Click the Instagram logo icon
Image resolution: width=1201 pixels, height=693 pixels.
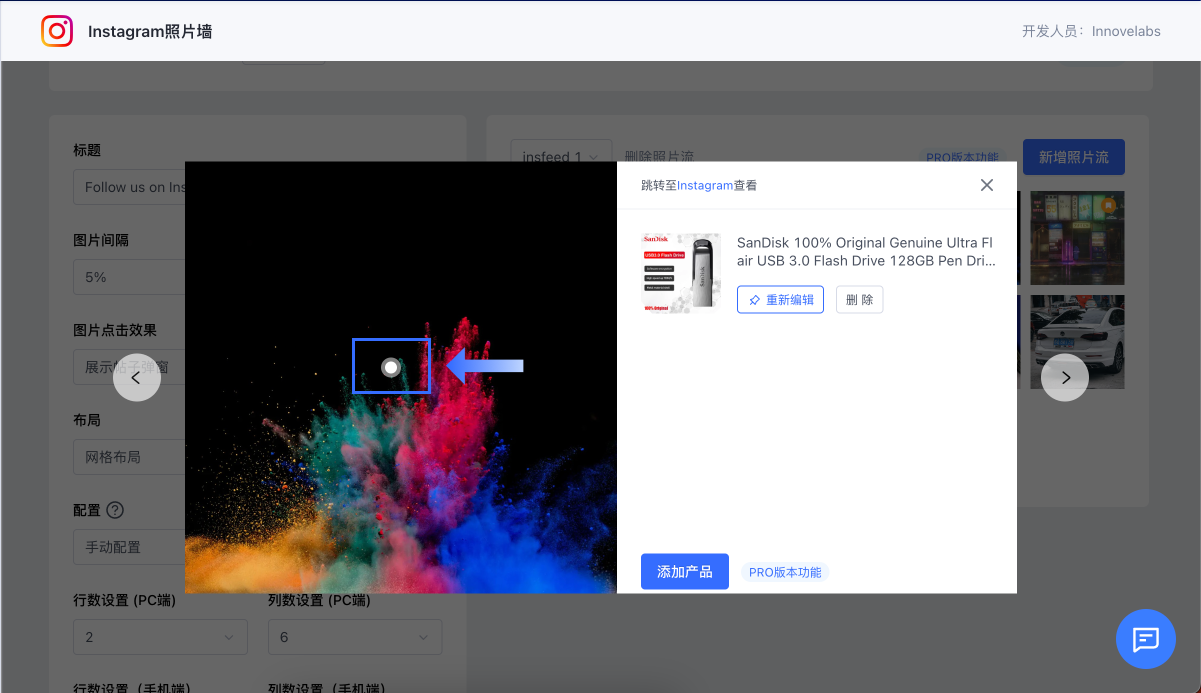57,31
